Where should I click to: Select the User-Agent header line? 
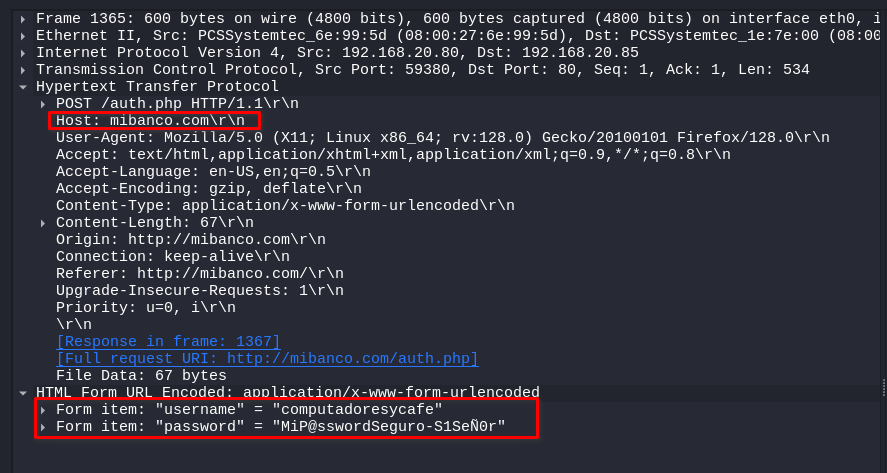(x=443, y=137)
